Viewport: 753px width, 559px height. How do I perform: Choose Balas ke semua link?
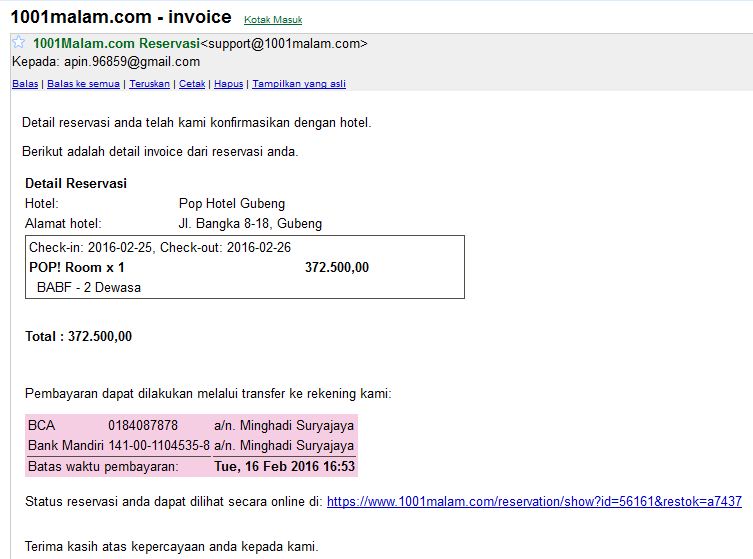(83, 84)
